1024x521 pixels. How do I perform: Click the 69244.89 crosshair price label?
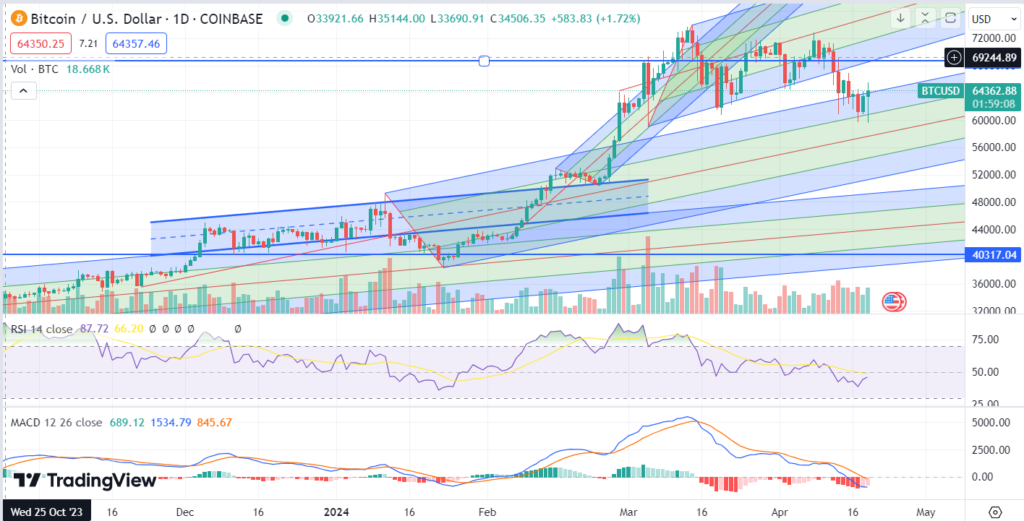(x=993, y=58)
